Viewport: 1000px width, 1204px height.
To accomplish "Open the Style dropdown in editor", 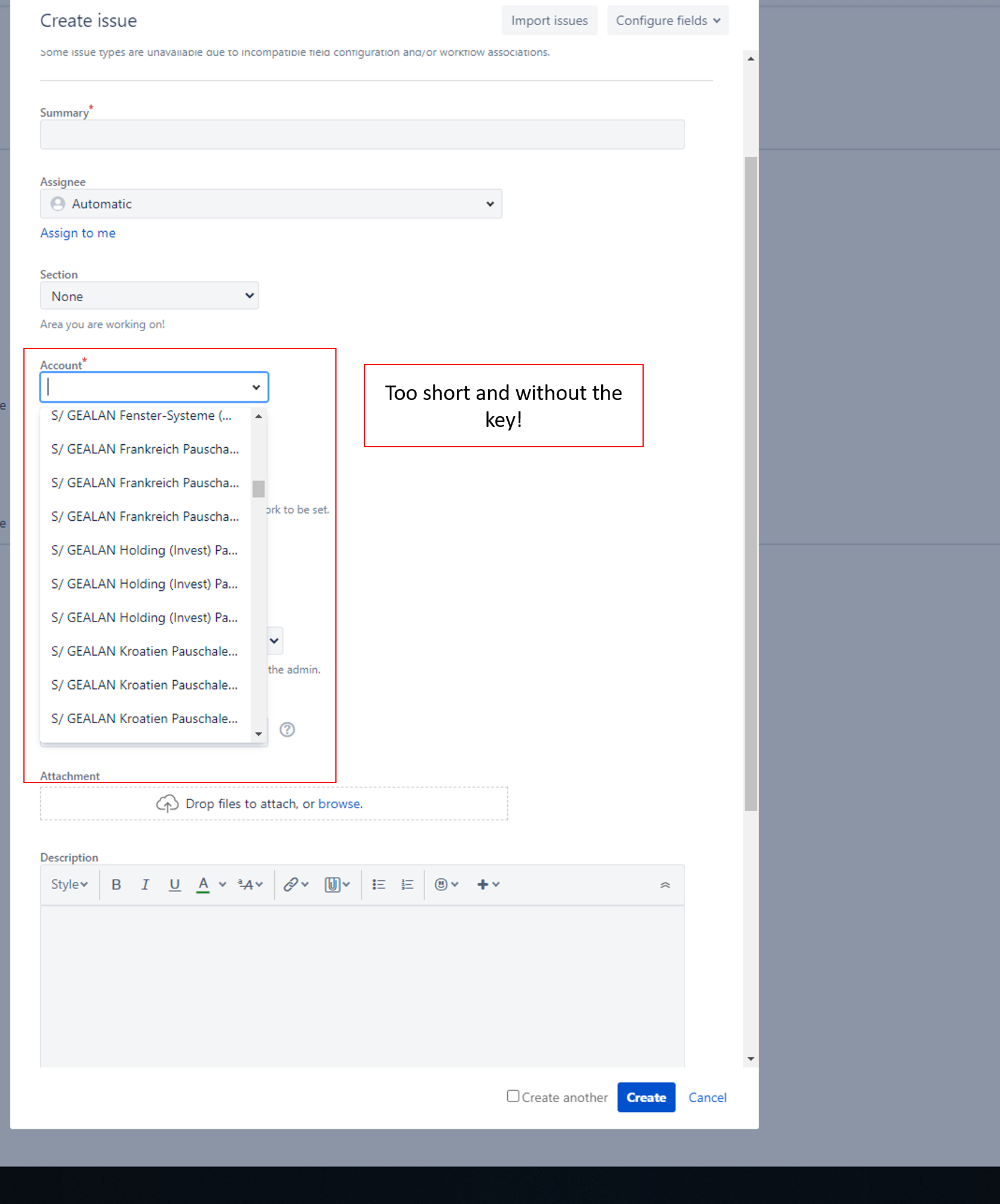I will click(69, 884).
